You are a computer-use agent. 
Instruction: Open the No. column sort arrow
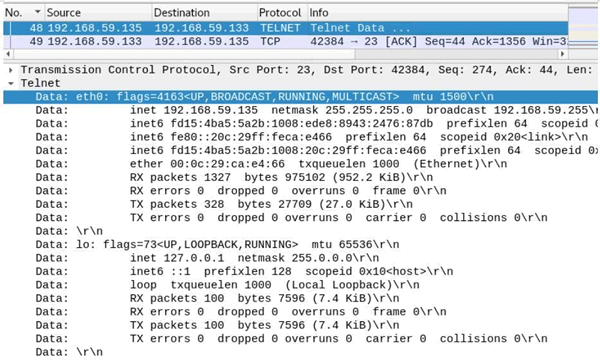tap(38, 12)
